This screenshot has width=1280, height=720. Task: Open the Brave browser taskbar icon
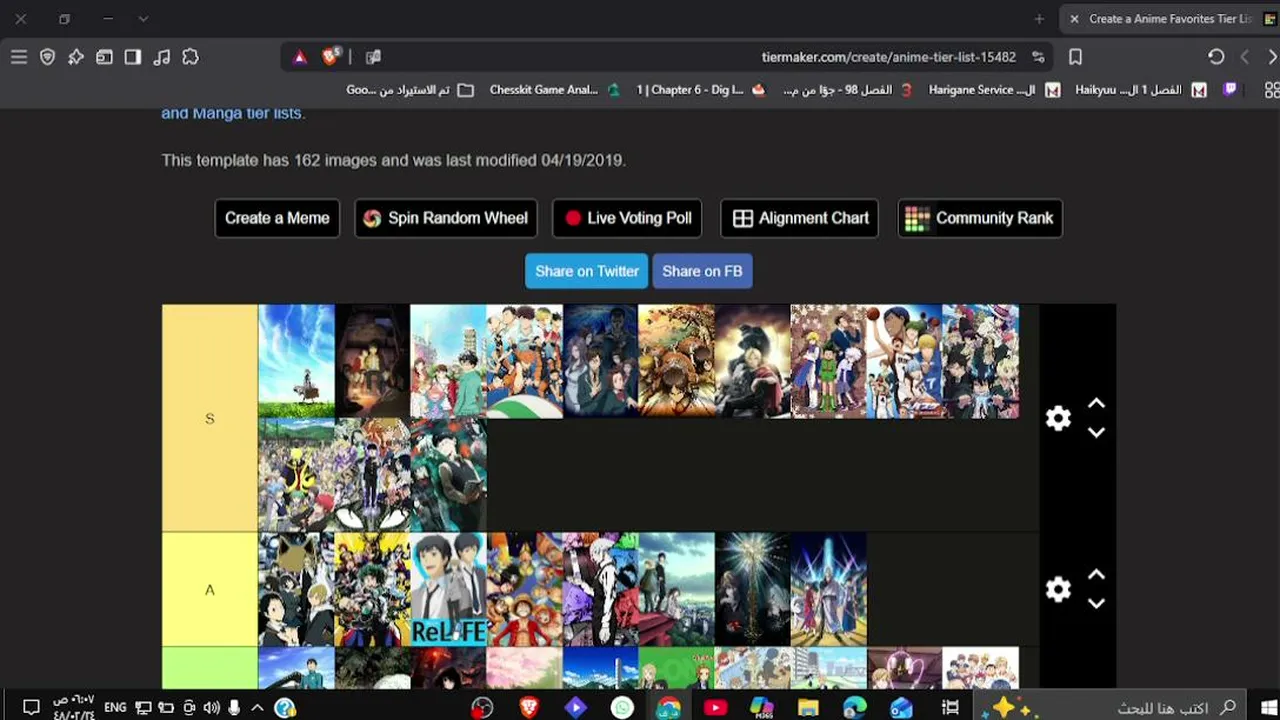click(x=529, y=708)
